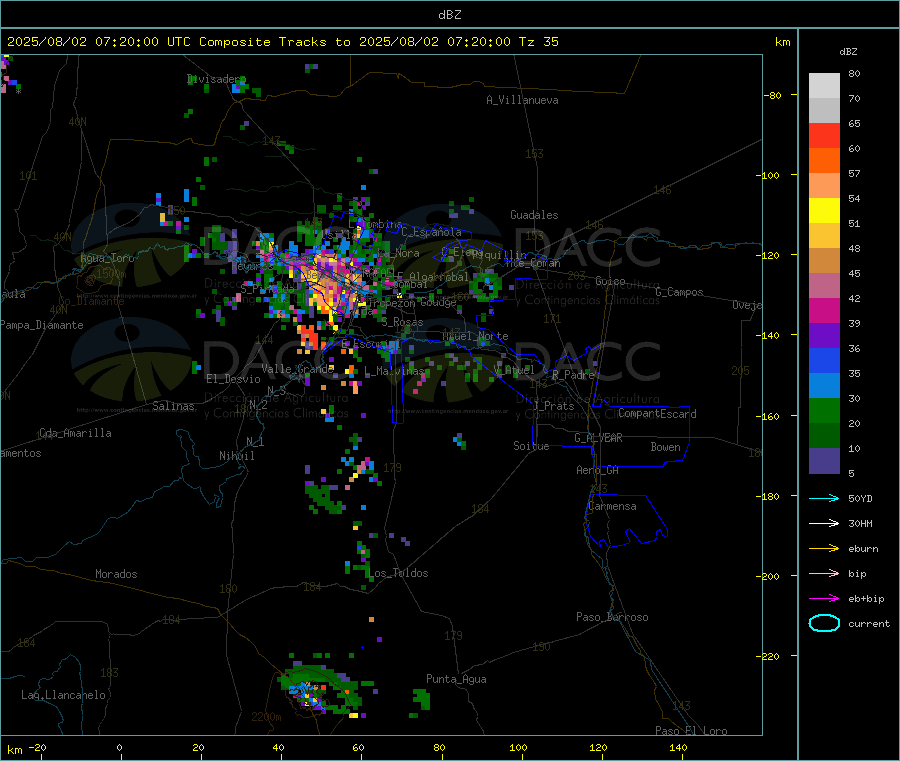Click the Paso_Barroso place label
This screenshot has height=761, width=900.
(x=612, y=617)
